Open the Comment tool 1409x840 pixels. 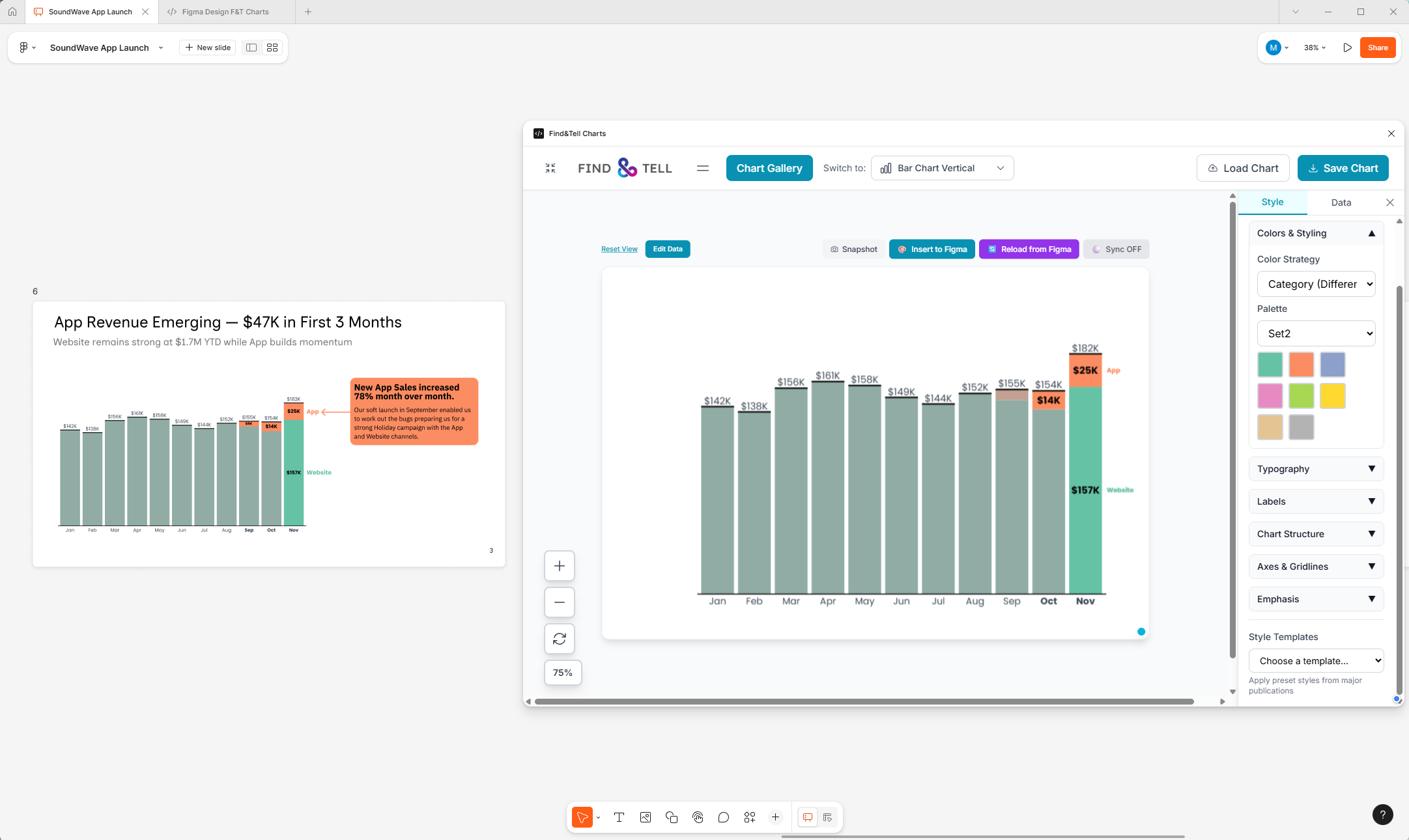point(723,817)
